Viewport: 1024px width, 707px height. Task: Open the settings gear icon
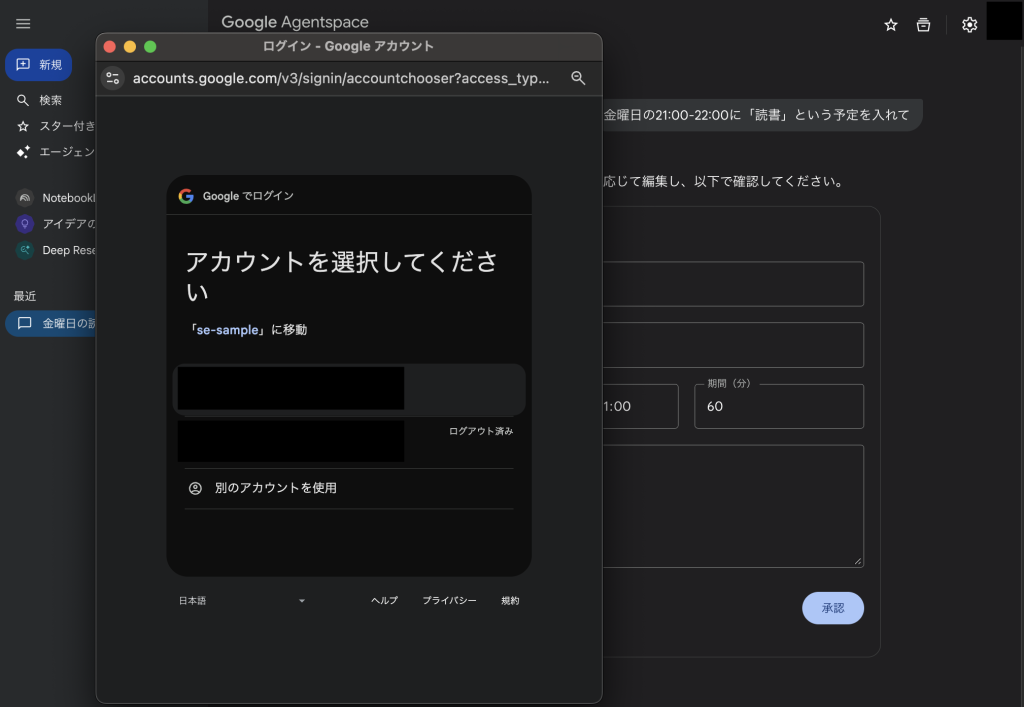click(969, 25)
